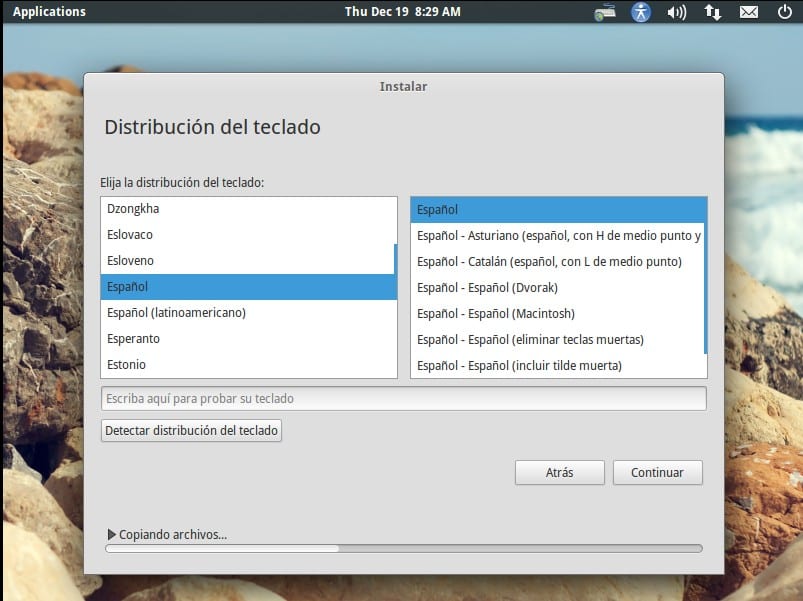Screen dimensions: 803x601
Task: Click the volume icon in the top panel
Action: [676, 12]
